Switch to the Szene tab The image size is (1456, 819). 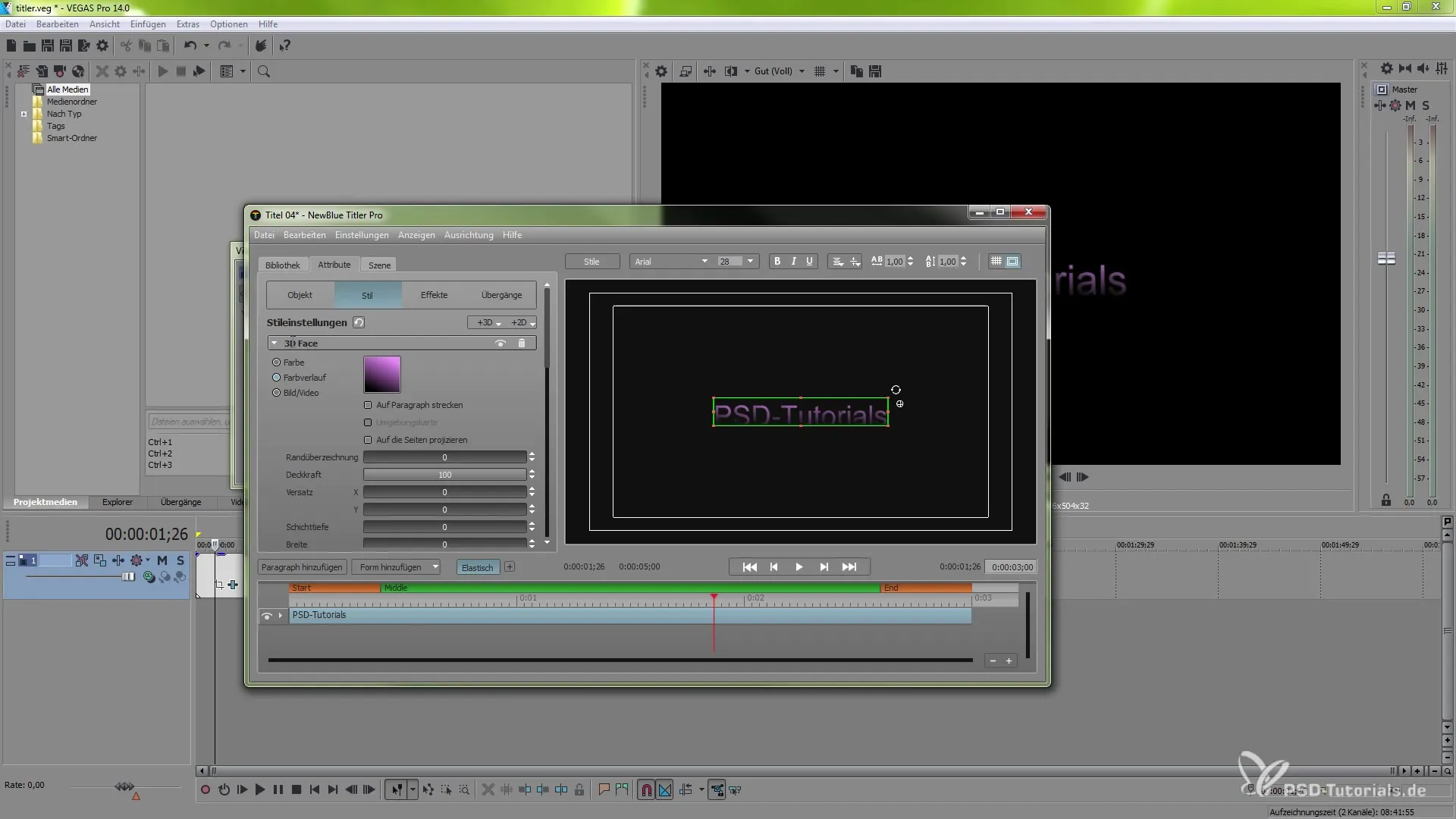click(x=380, y=265)
